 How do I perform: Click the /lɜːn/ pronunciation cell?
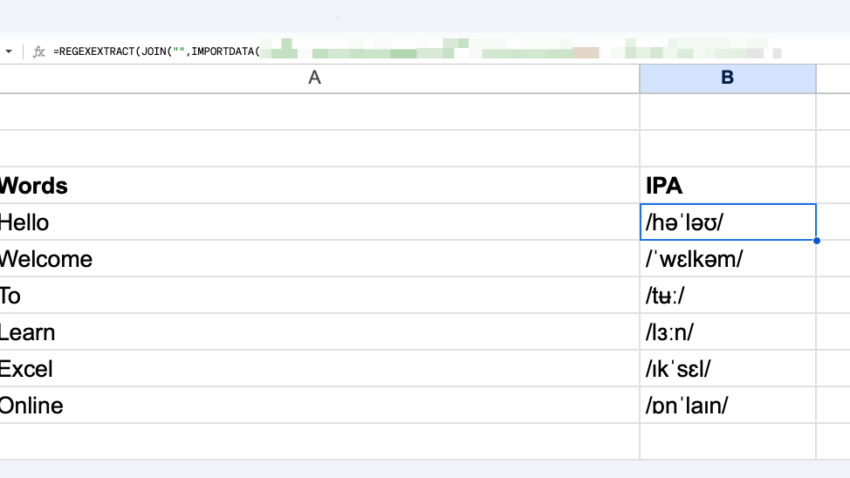click(727, 332)
